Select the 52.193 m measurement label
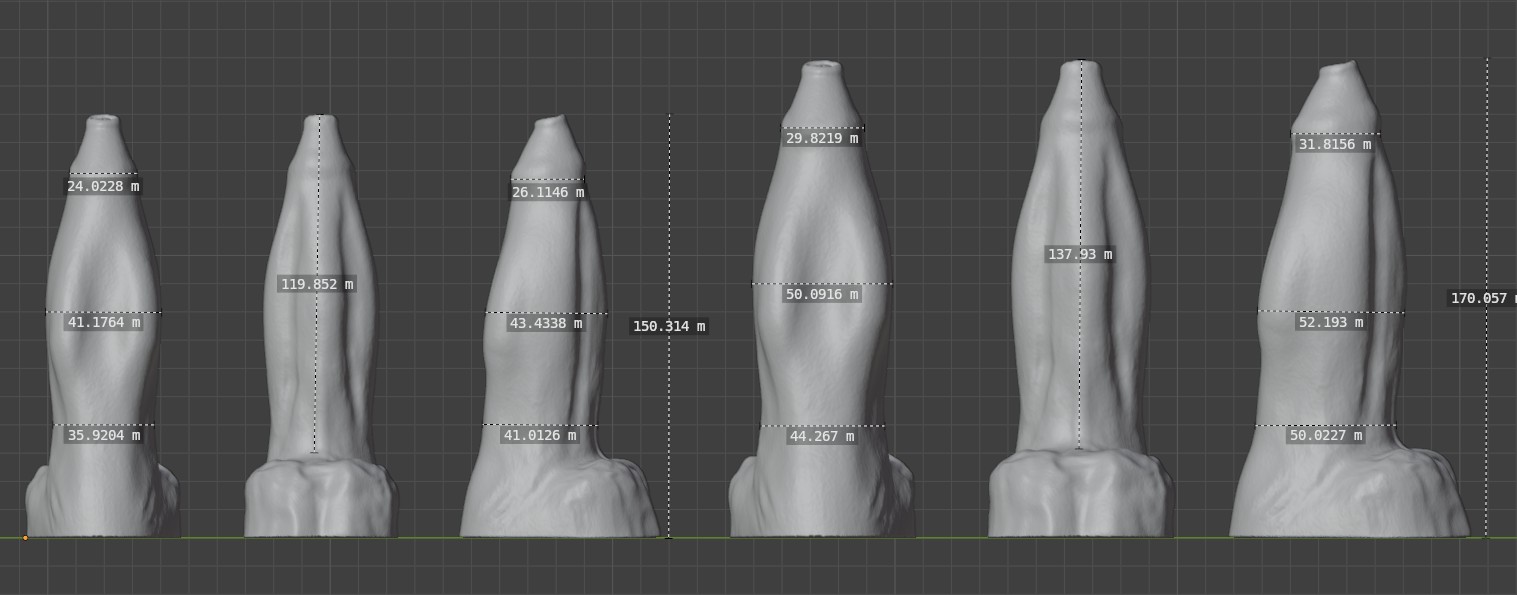The width and height of the screenshot is (1517, 595). click(x=1329, y=323)
